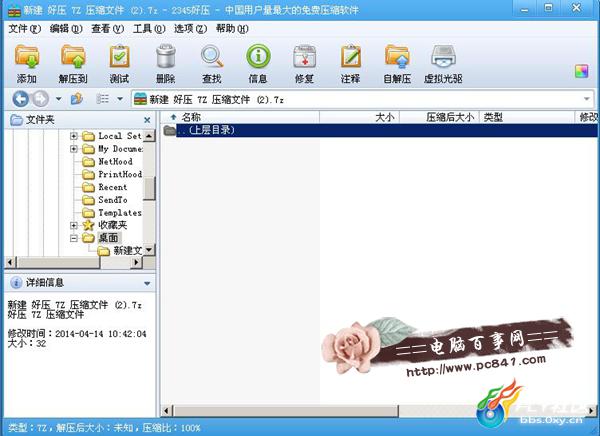Screen dimensions: 600x436
Task: Click the 测试 (Test) toolbar icon
Action: 119,57
